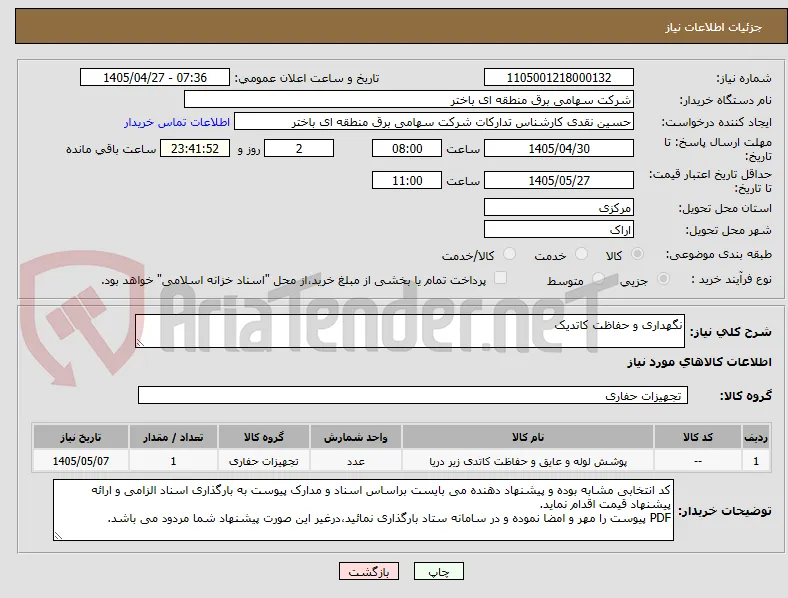Screen dimensions: 788x598
Task: Click the general description textarea نگهداری و حفاظت کاتدیک
Action: [410, 331]
